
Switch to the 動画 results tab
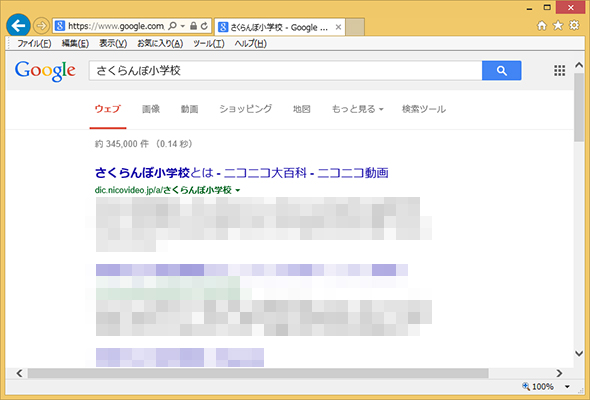[x=189, y=109]
